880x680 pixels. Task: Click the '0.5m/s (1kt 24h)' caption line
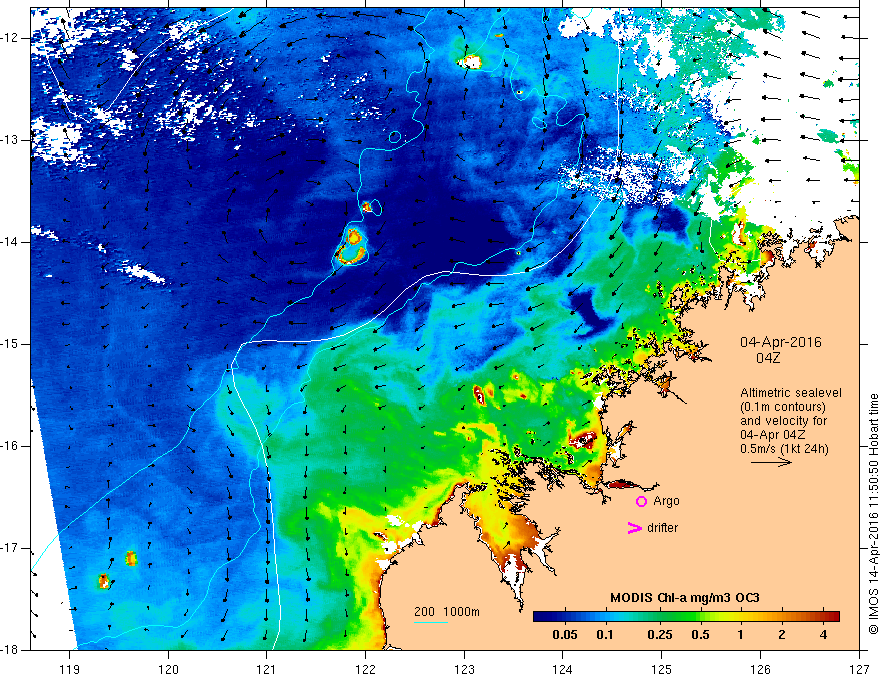tap(784, 449)
